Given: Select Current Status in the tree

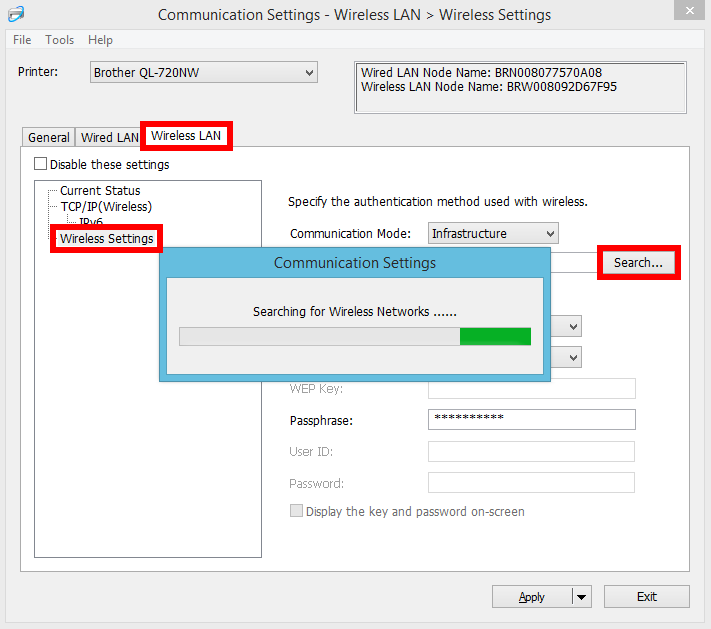Looking at the screenshot, I should coord(100,190).
